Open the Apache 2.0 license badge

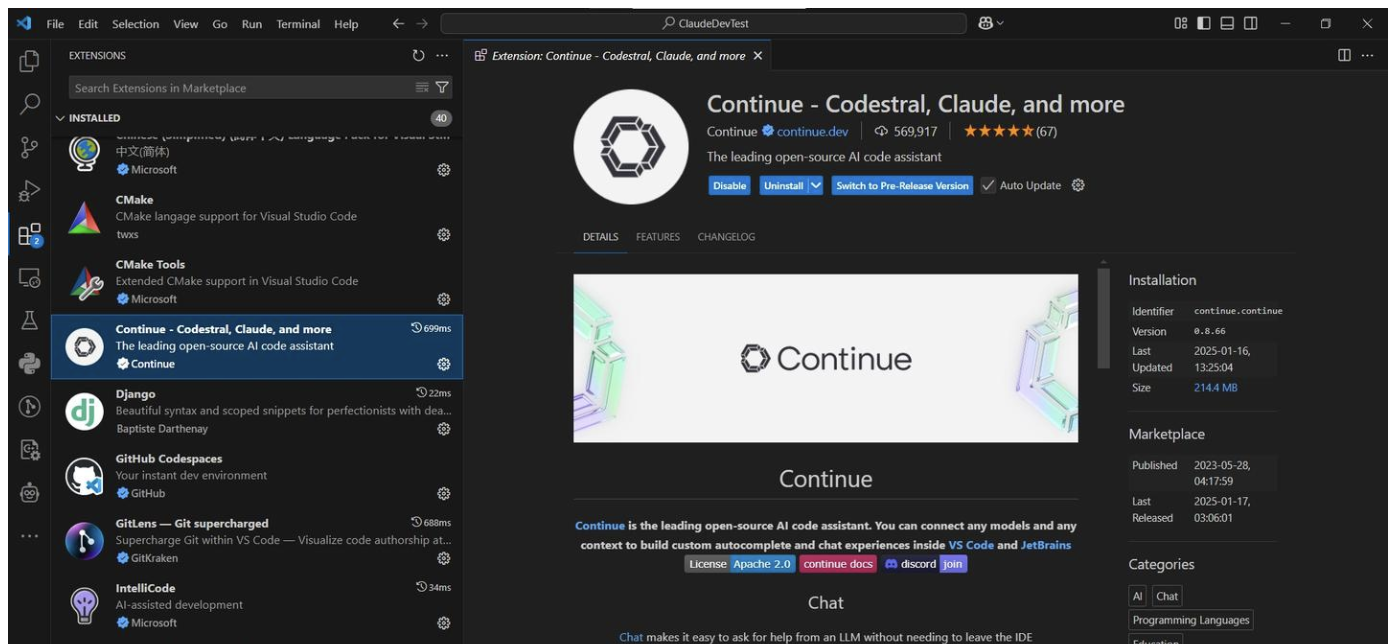tap(740, 564)
